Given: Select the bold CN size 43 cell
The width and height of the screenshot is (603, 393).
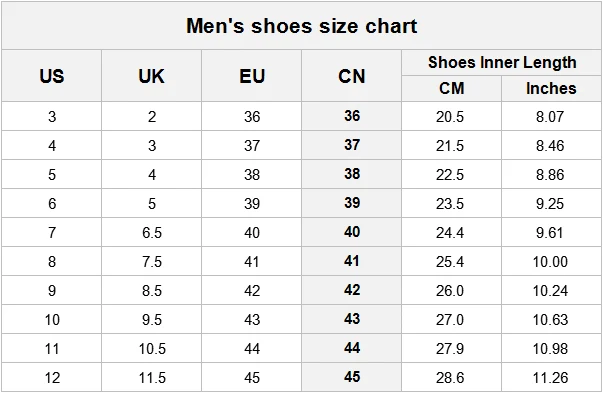Looking at the screenshot, I should point(352,319).
